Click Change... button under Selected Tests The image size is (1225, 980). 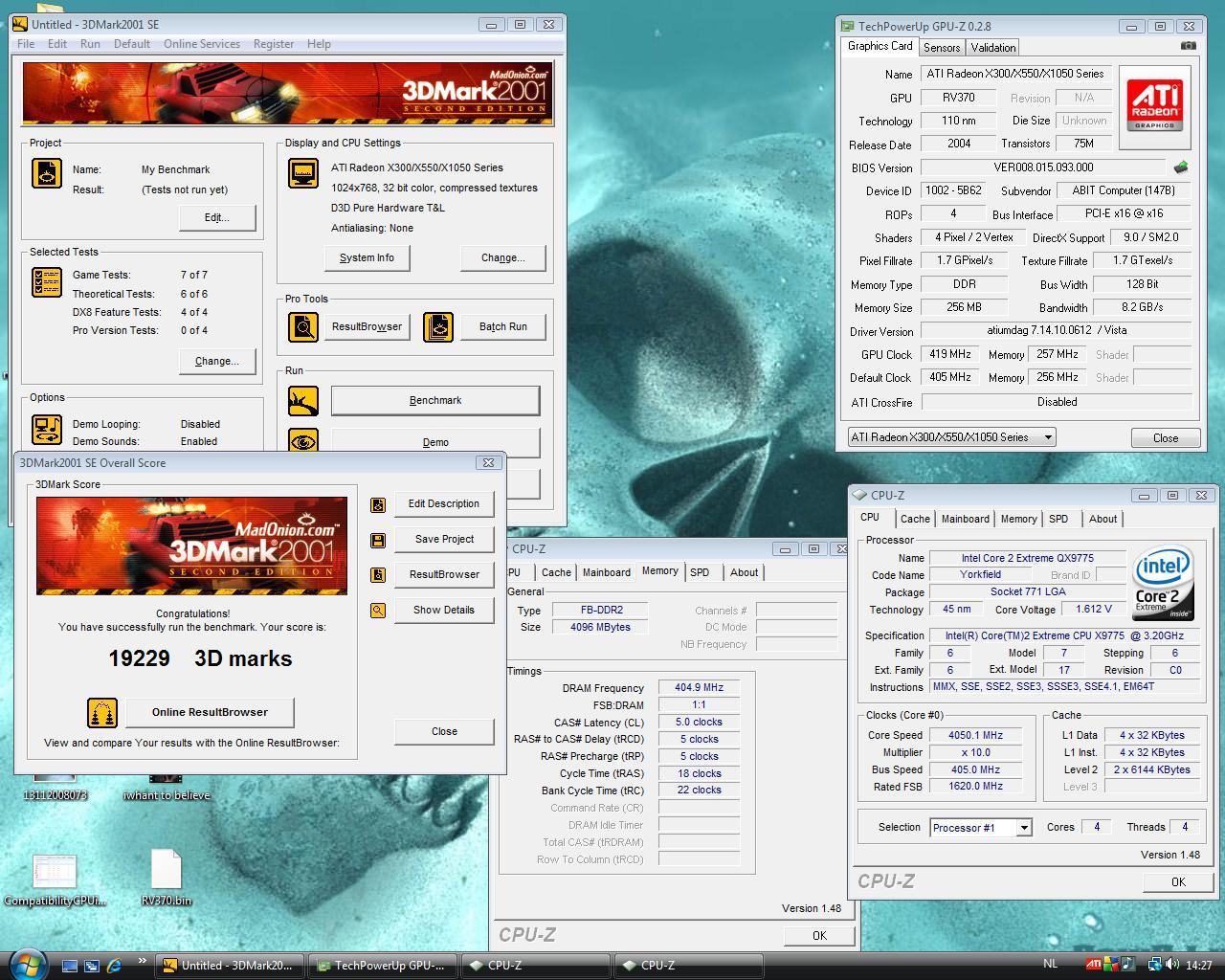(217, 362)
